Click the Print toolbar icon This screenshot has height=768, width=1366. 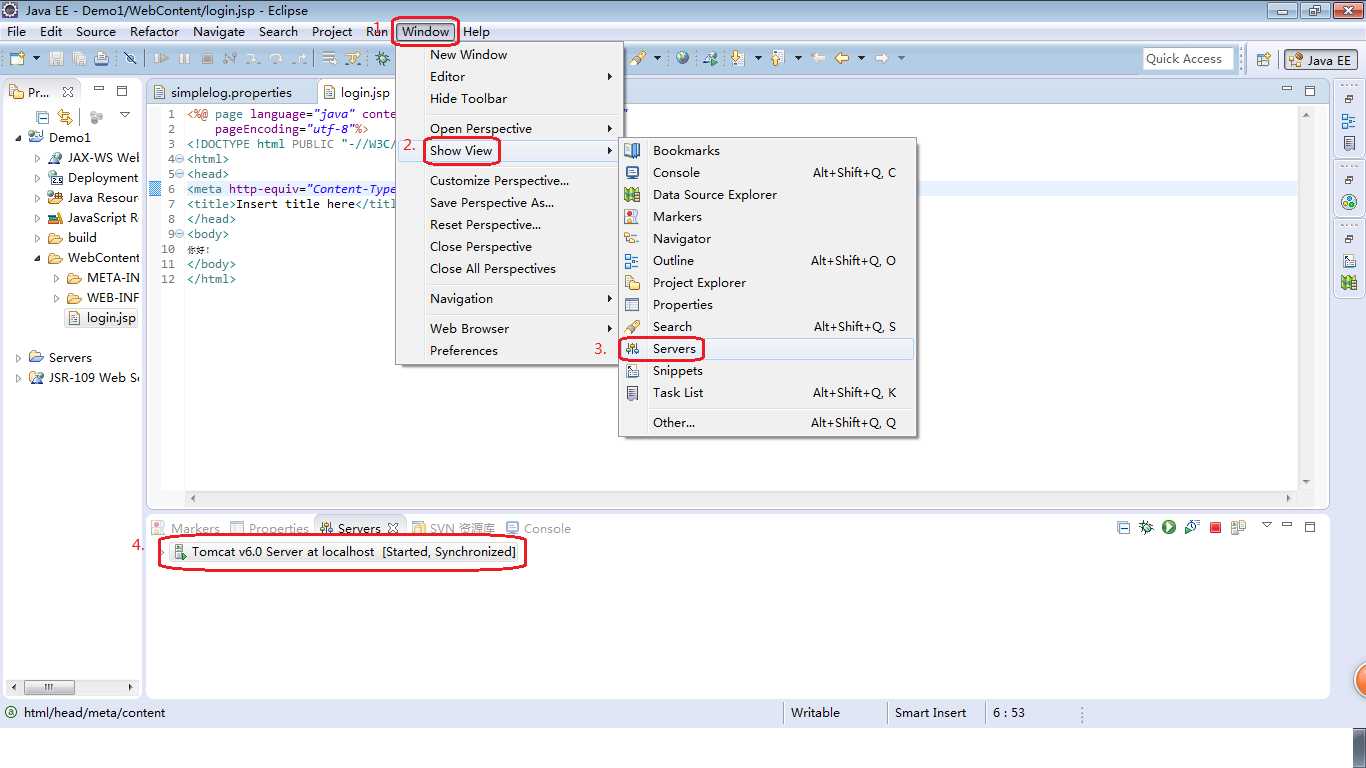click(101, 58)
